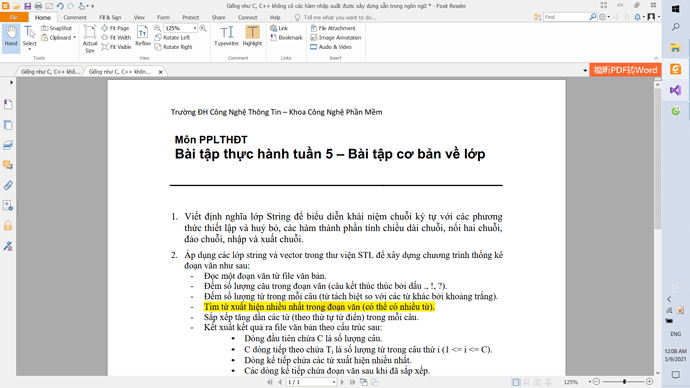This screenshot has width=690, height=388.
Task: Zoom in with status bar plus button
Action: coord(650,382)
